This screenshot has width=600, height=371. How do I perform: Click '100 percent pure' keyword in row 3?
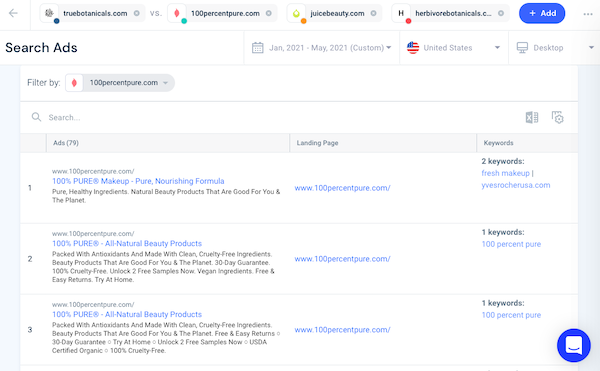pos(511,315)
